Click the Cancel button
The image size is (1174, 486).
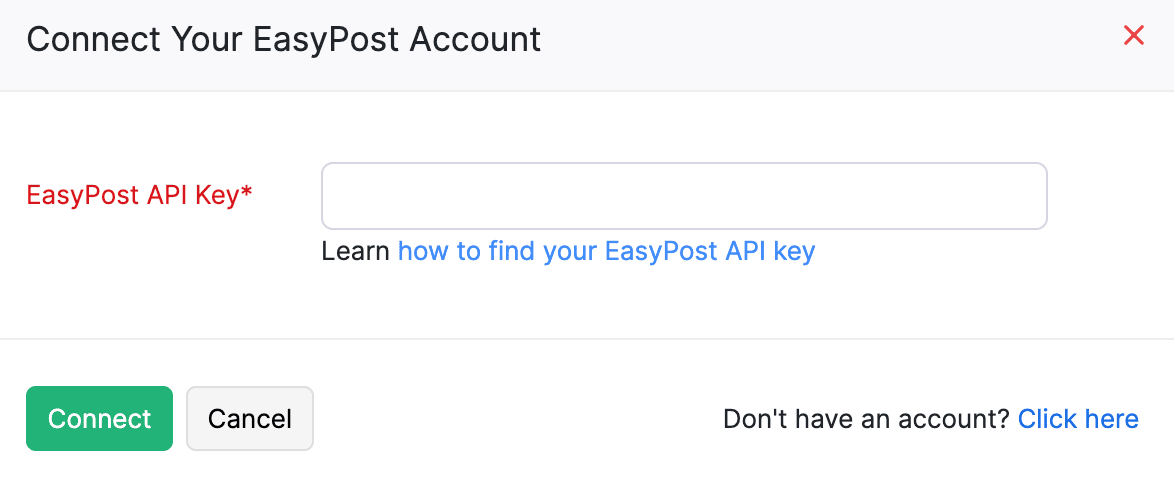tap(250, 418)
